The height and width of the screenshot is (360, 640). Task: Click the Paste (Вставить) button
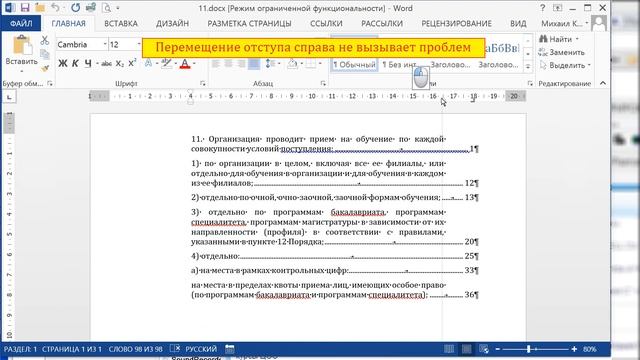coord(21,54)
